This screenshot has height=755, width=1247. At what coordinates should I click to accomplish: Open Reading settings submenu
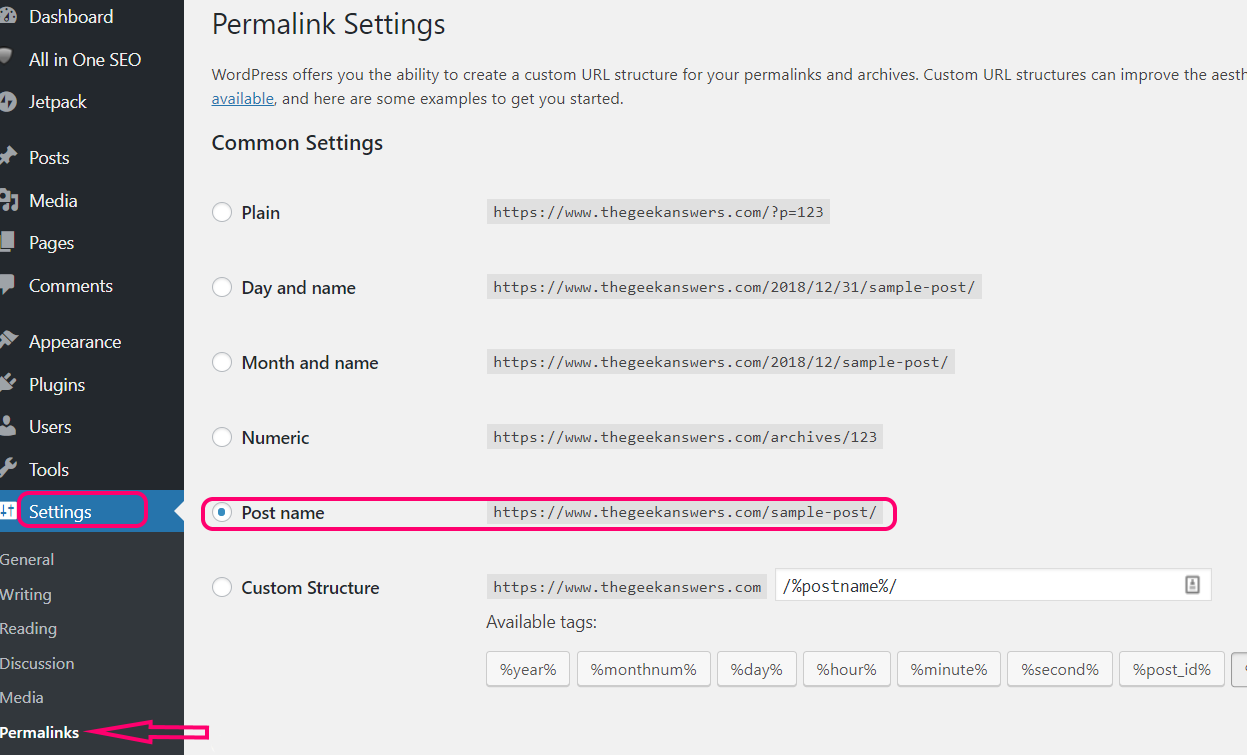[x=28, y=628]
